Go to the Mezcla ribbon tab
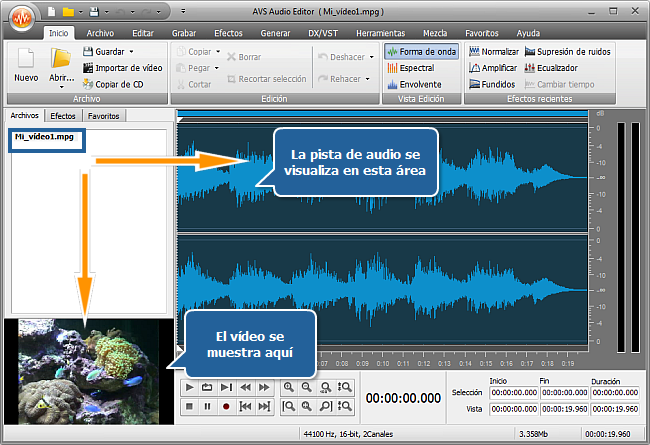The width and height of the screenshot is (650, 445). point(435,33)
